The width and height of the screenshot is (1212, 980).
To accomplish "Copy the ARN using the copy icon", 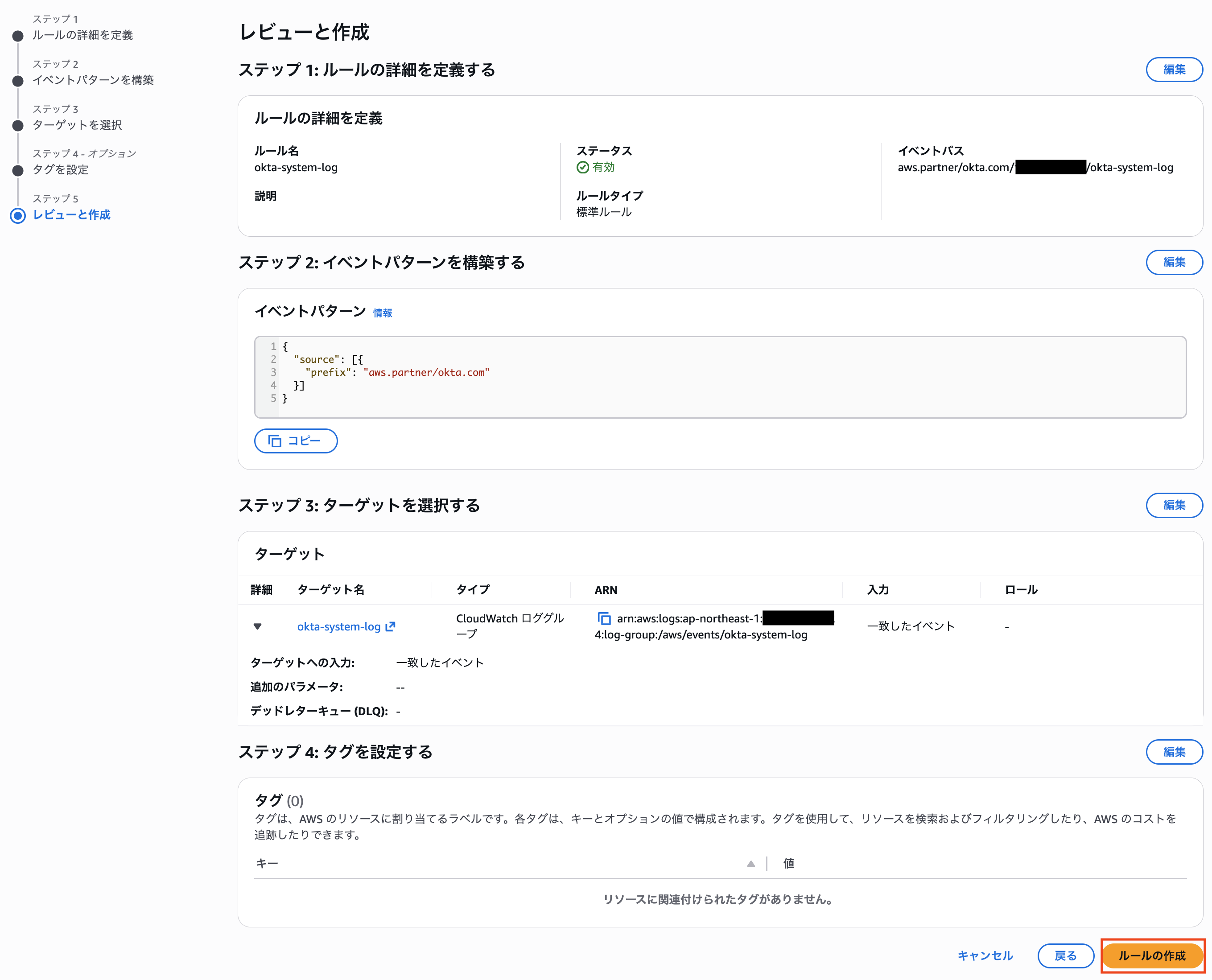I will tap(605, 619).
